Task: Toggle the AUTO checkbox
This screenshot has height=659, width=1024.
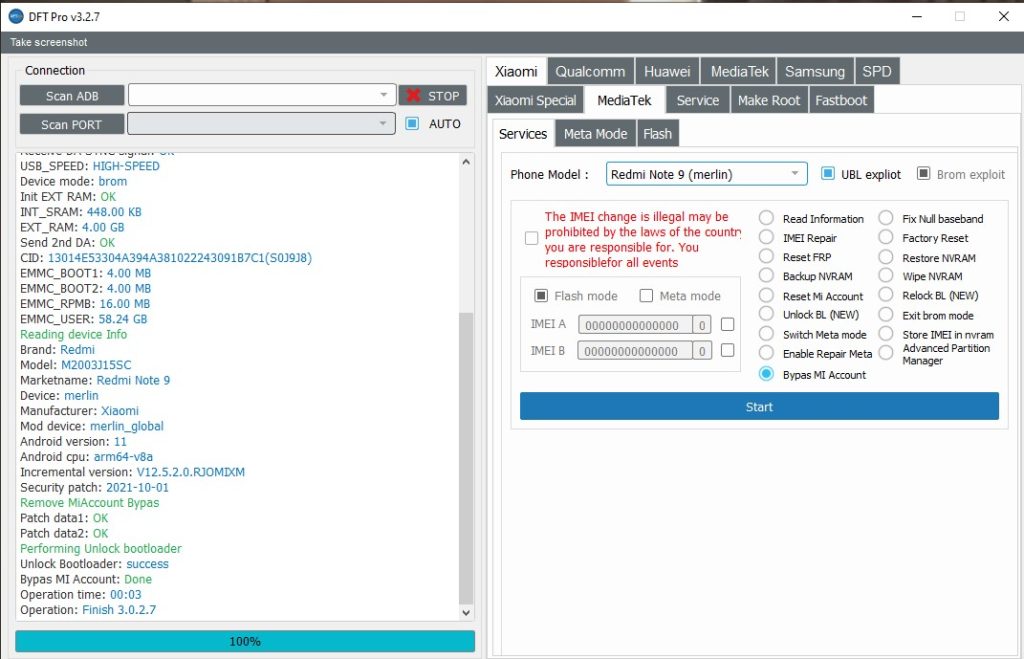Action: pyautogui.click(x=412, y=123)
